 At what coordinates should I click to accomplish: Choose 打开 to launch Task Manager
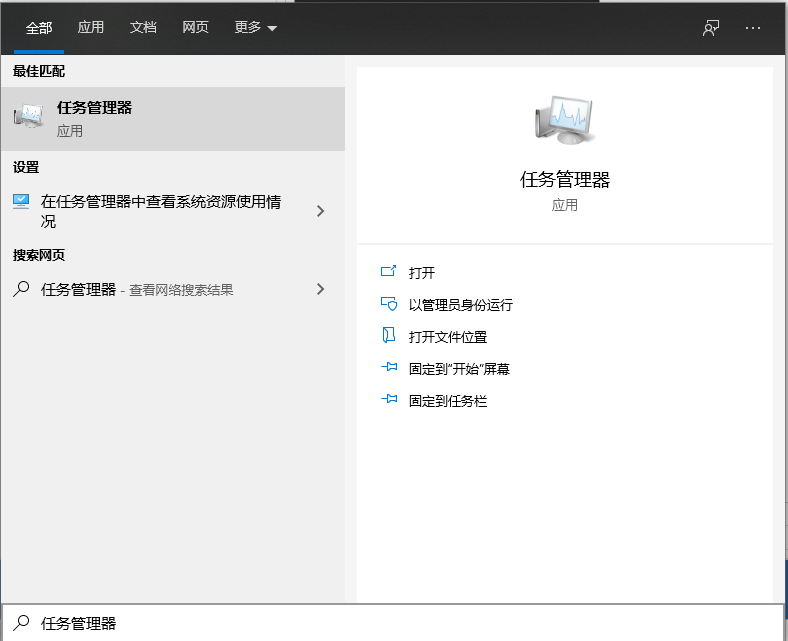(422, 273)
